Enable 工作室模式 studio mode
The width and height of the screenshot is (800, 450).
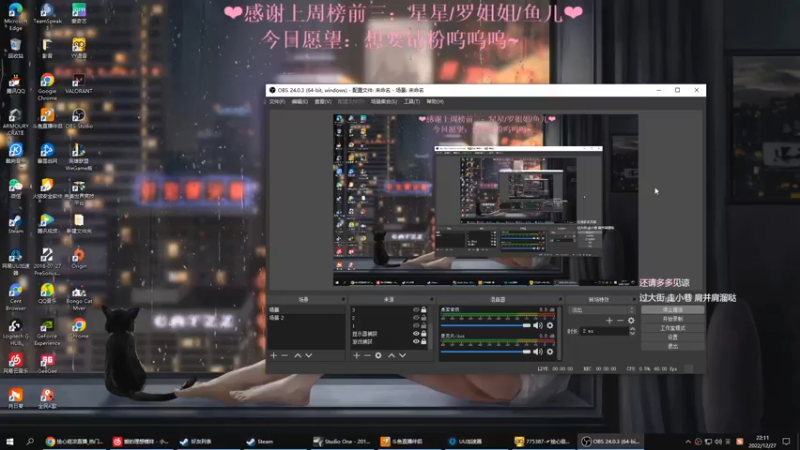(672, 328)
